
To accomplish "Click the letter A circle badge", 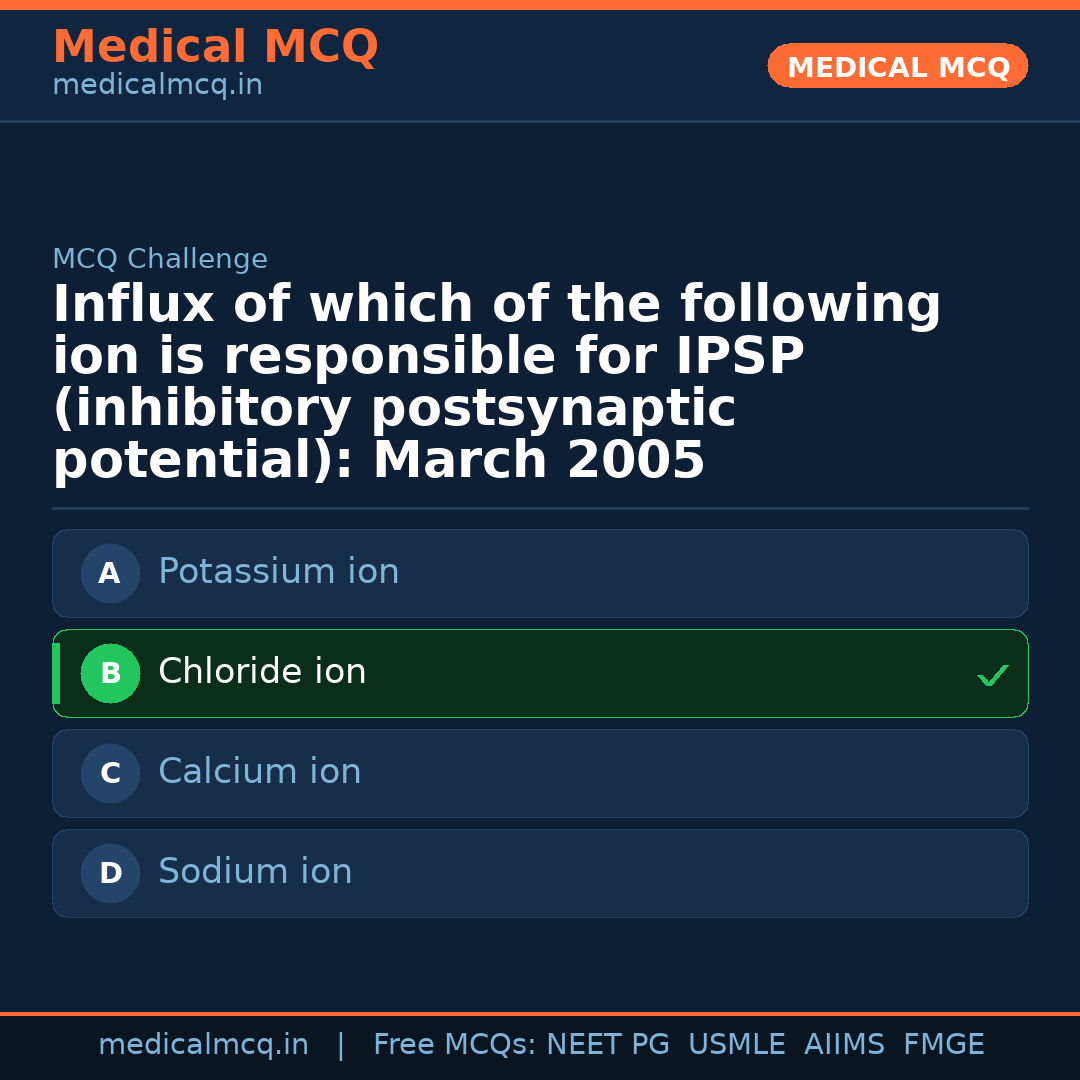I will [110, 573].
